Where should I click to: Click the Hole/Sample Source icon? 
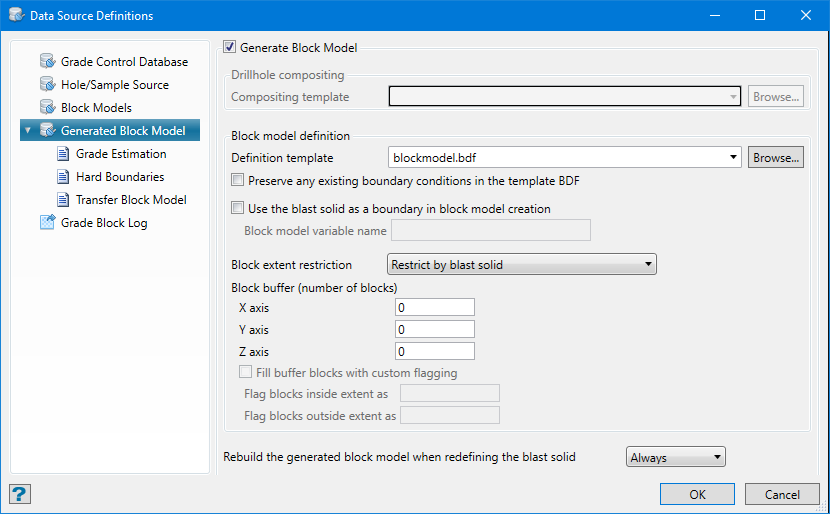(47, 85)
